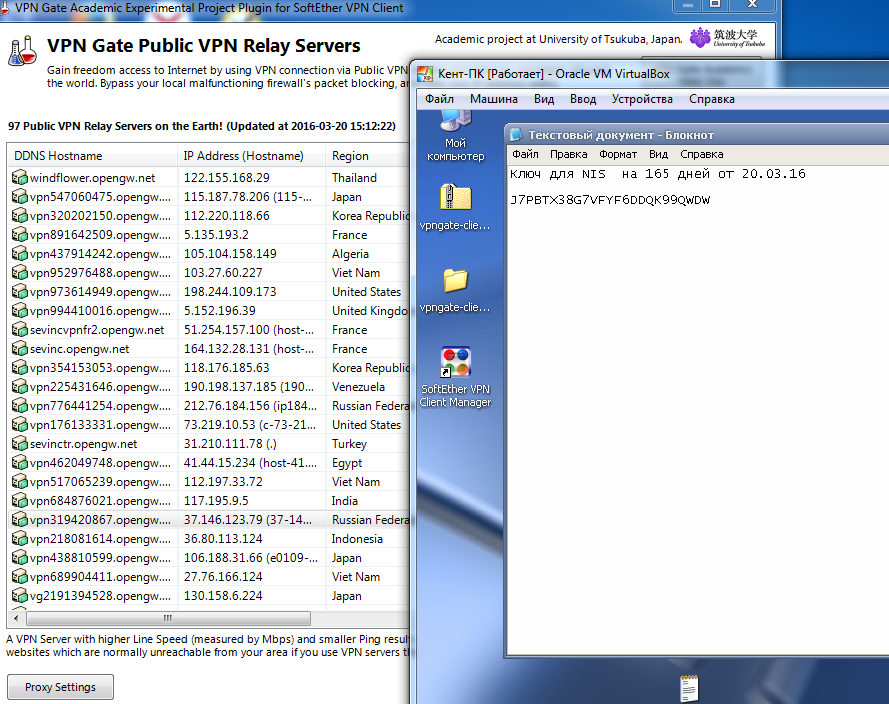This screenshot has width=889, height=704.
Task: Click server icon for vpn354153053.opengw
Action: tap(20, 368)
